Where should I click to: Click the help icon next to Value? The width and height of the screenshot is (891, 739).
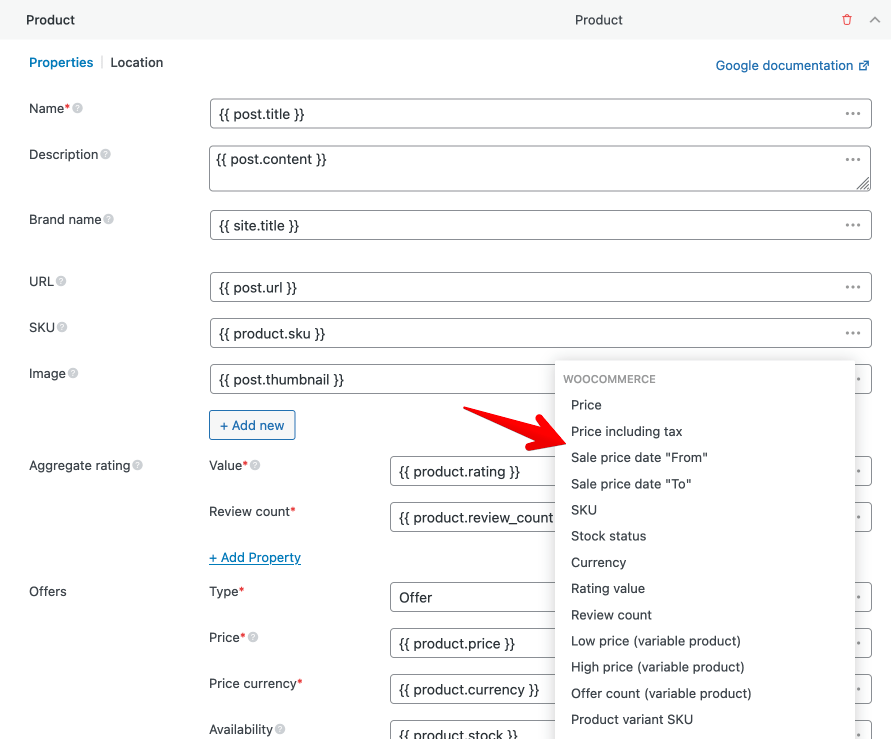[x=255, y=465]
